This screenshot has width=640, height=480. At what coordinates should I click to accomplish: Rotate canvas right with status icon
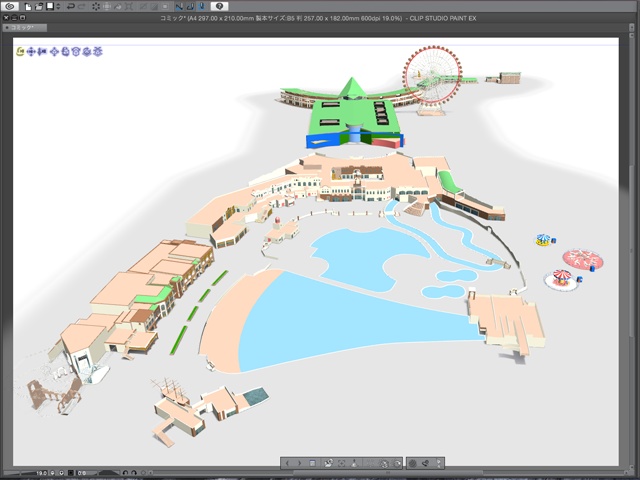[133, 473]
